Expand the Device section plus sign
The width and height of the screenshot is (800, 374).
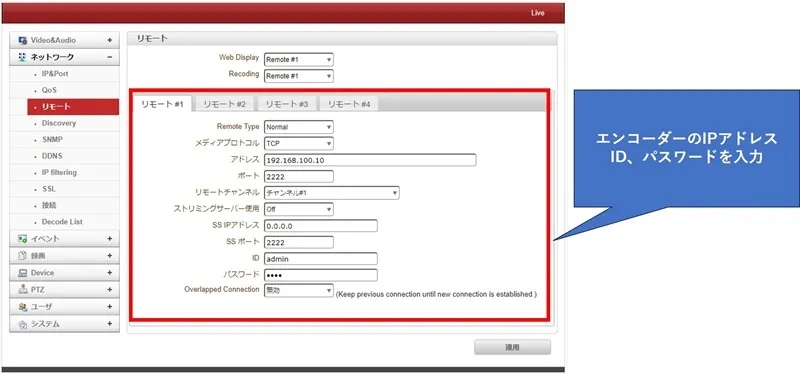click(110, 273)
